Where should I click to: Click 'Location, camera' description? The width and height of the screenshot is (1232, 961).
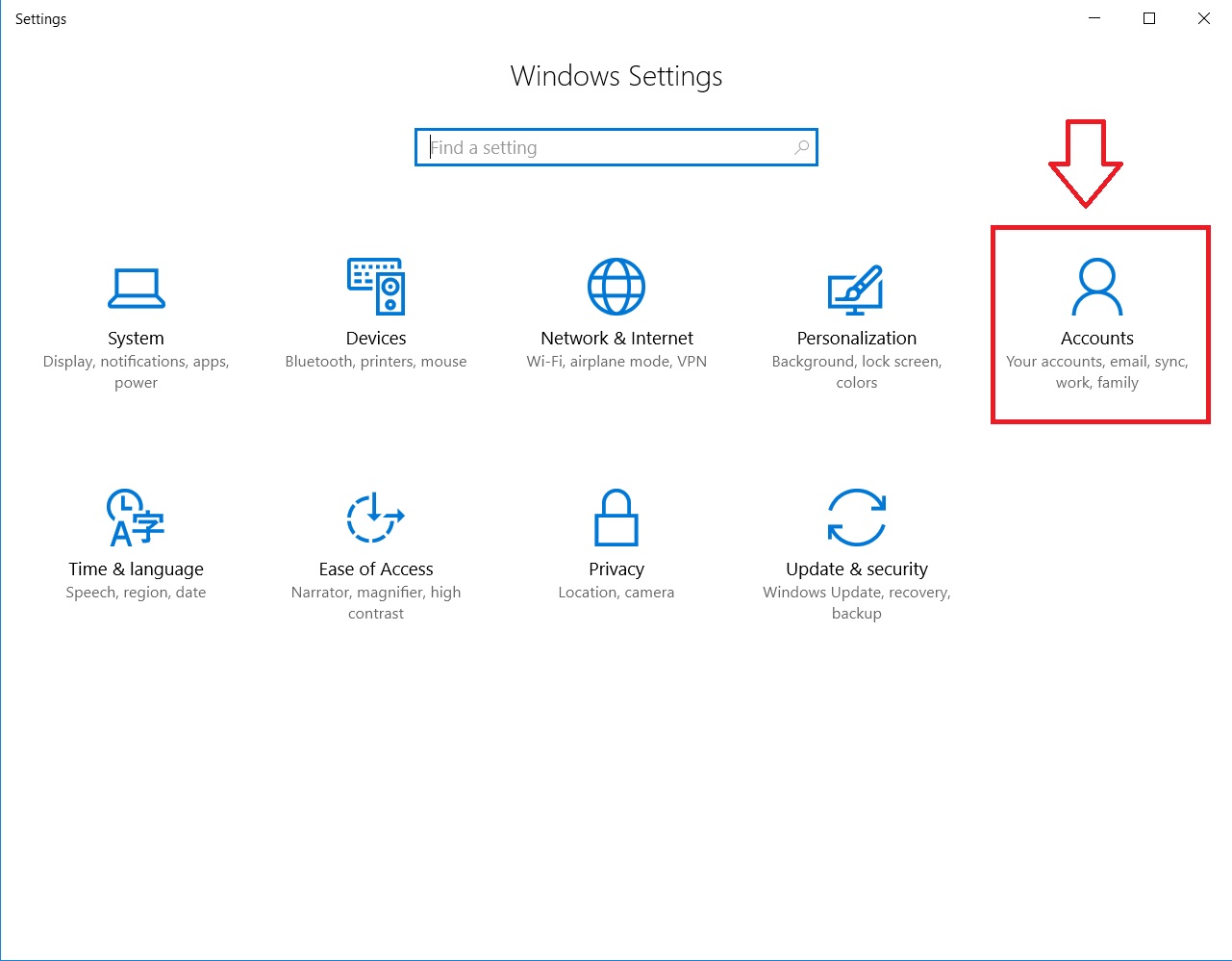point(616,593)
